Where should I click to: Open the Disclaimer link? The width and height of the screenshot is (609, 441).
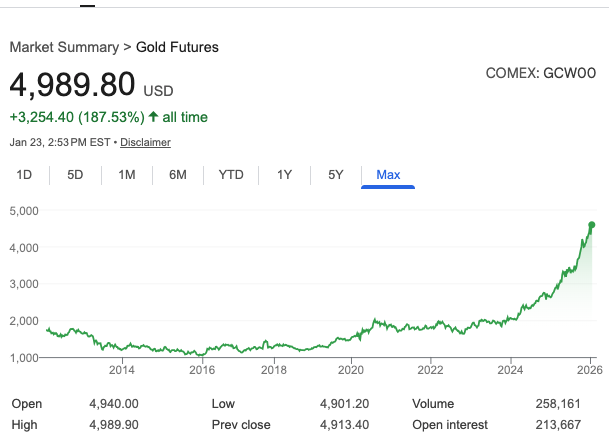pyautogui.click(x=146, y=142)
